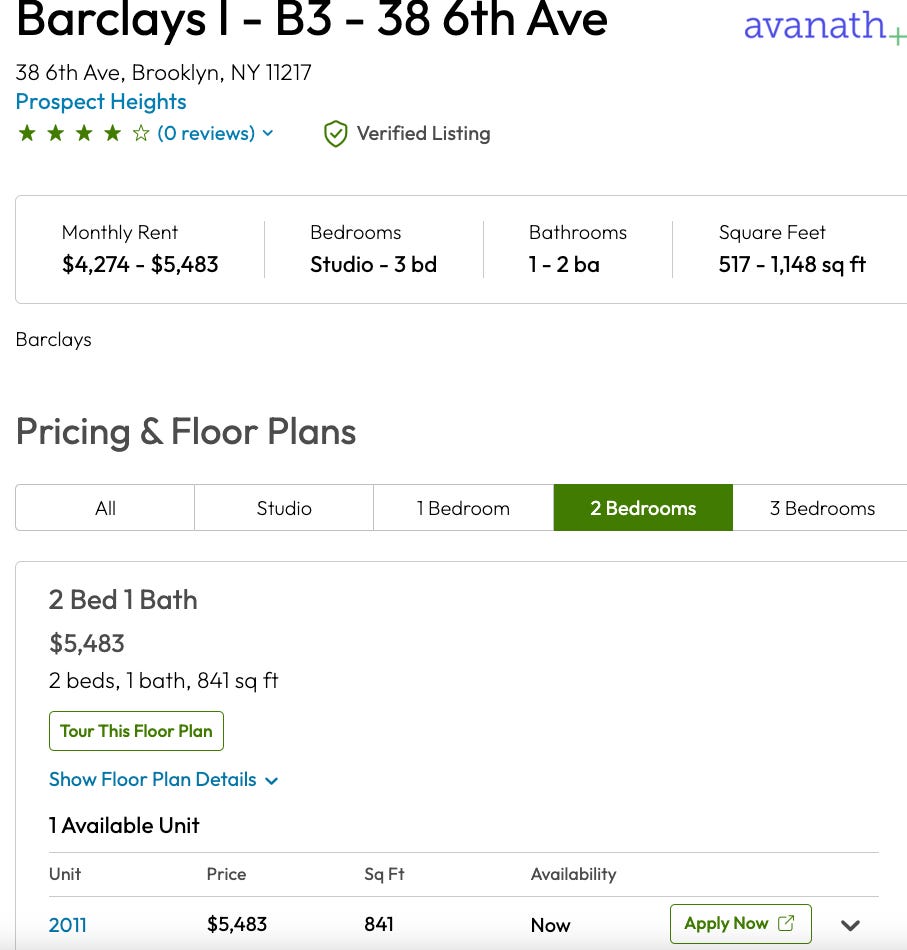Switch to the Studio tab

tap(284, 508)
